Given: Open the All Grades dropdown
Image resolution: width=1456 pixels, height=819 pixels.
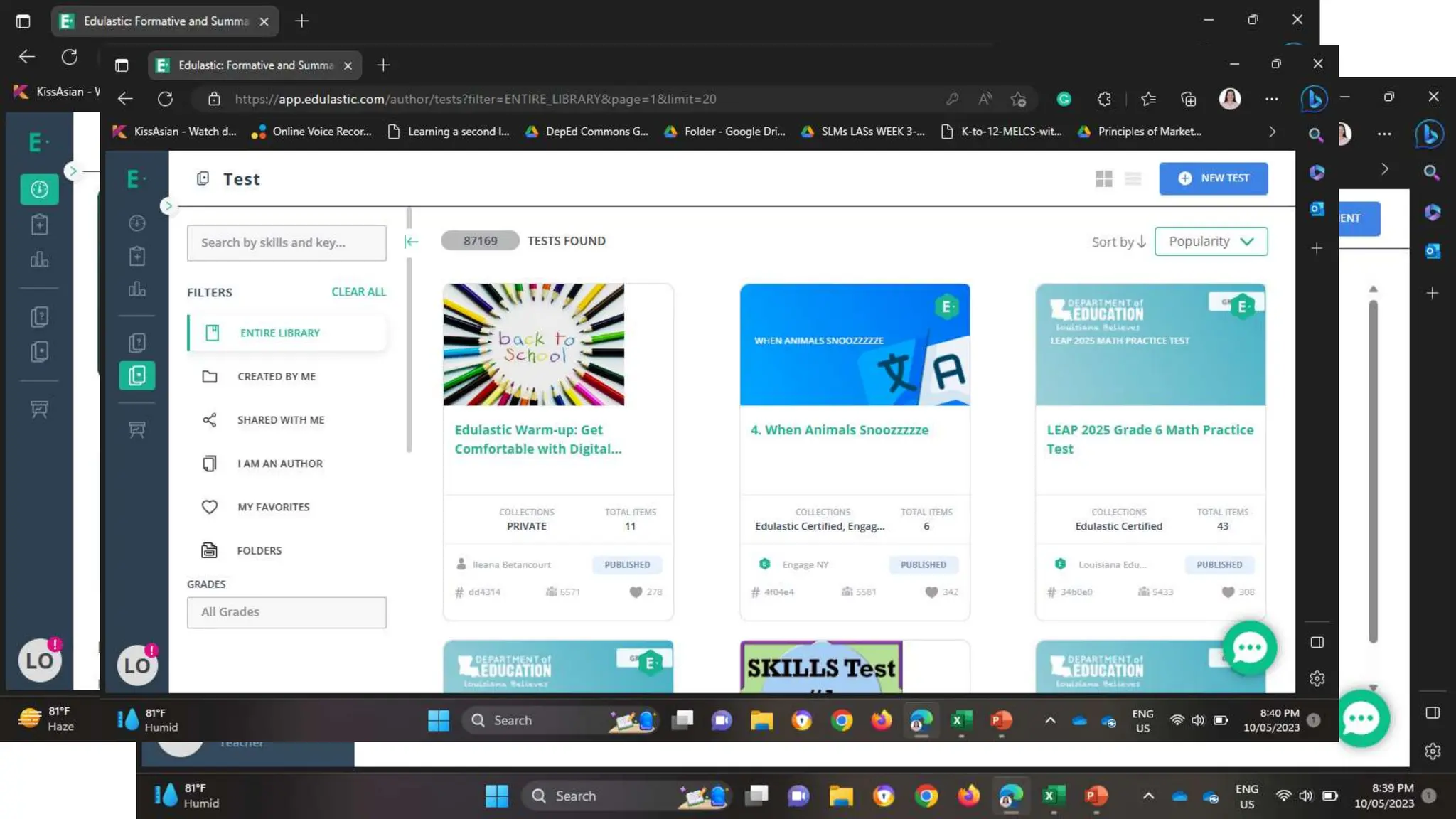Looking at the screenshot, I should tap(287, 612).
